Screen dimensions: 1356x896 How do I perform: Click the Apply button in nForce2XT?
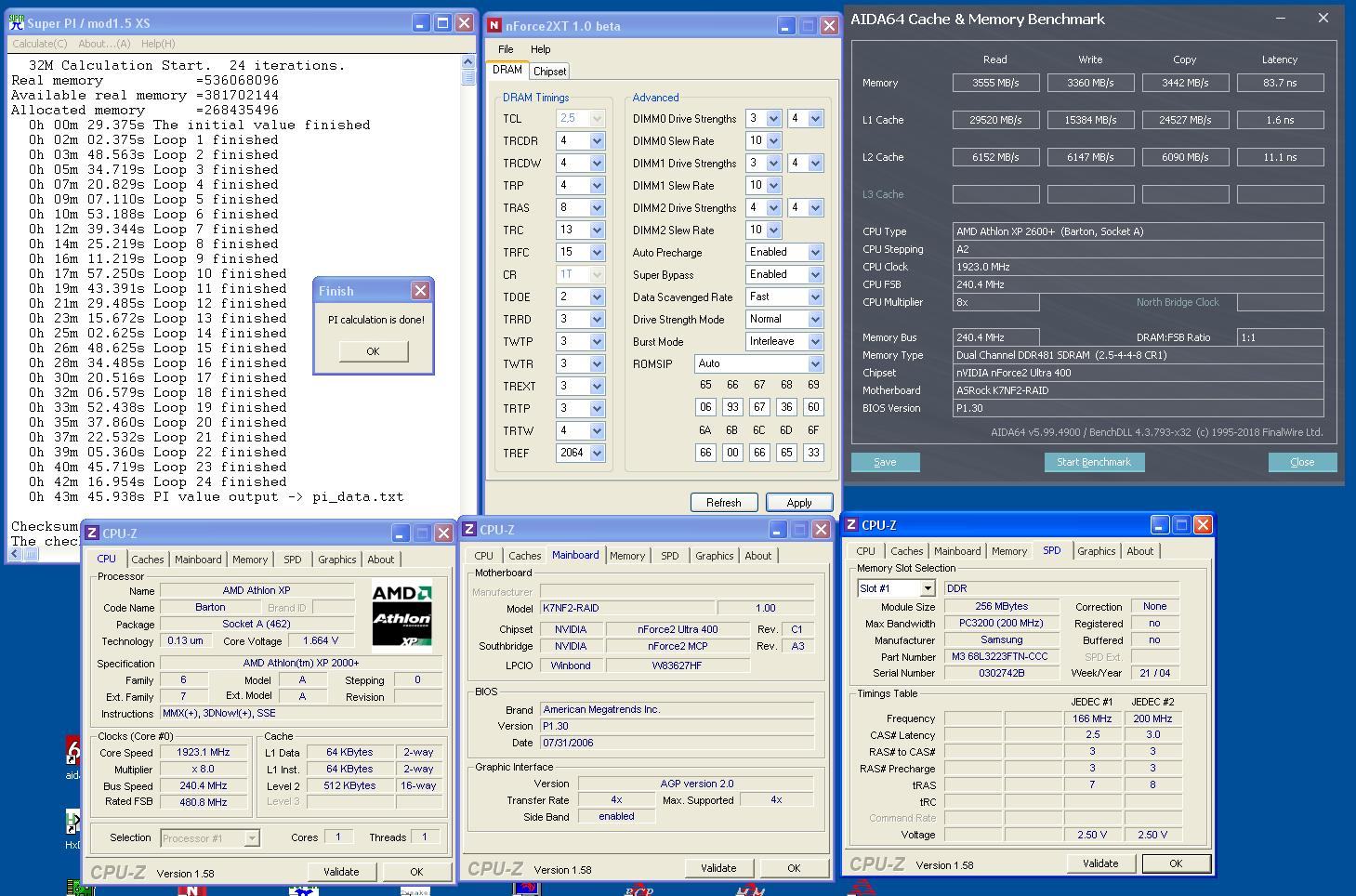tap(799, 502)
